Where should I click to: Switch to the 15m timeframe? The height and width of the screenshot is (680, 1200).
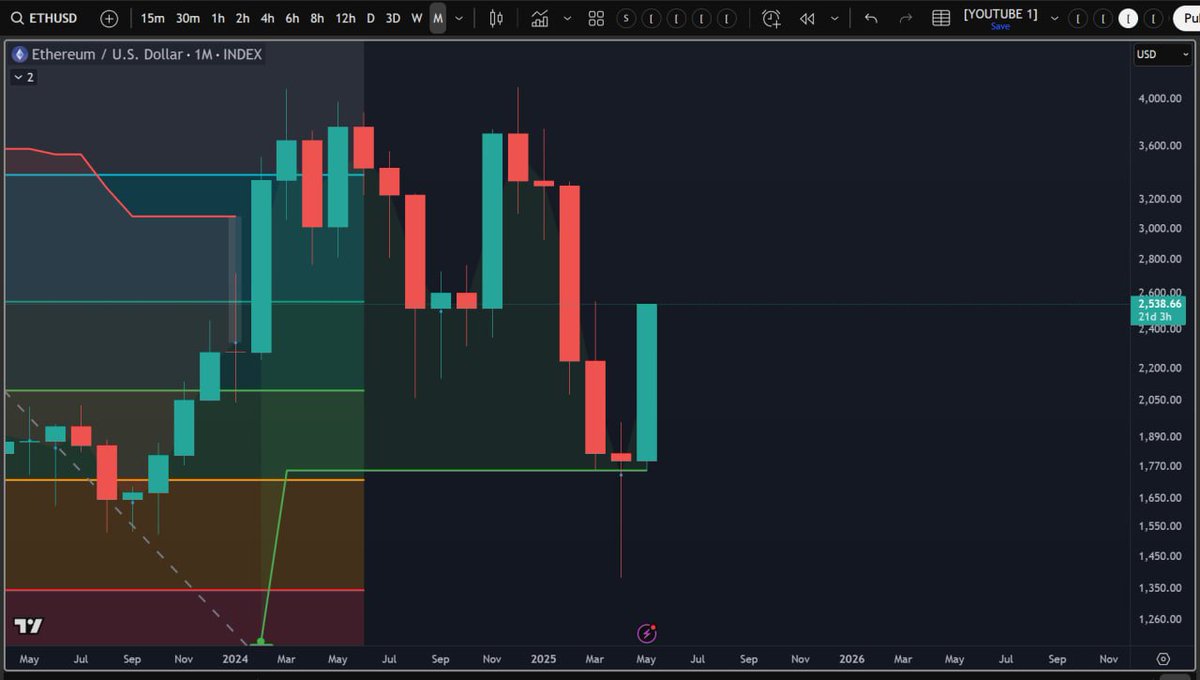pyautogui.click(x=152, y=18)
